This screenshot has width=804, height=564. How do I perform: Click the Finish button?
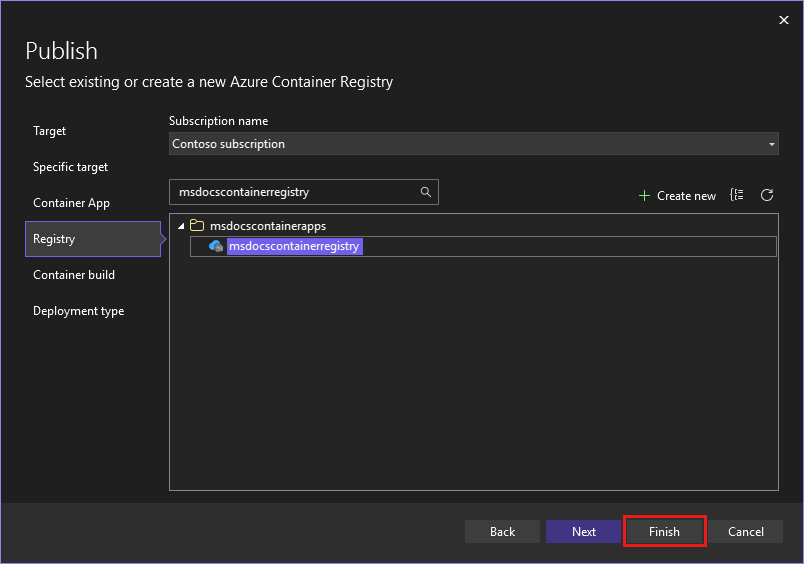[665, 532]
